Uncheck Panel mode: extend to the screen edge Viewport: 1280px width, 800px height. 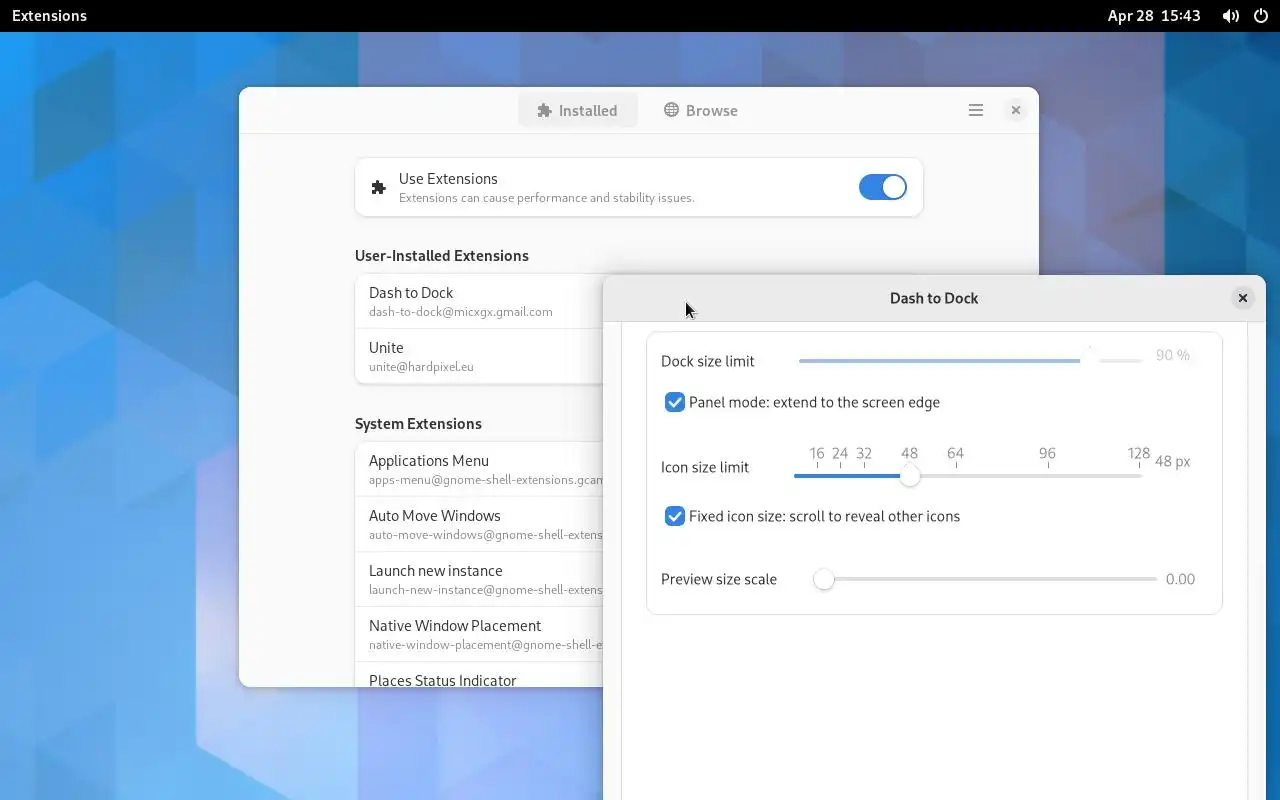coord(675,402)
